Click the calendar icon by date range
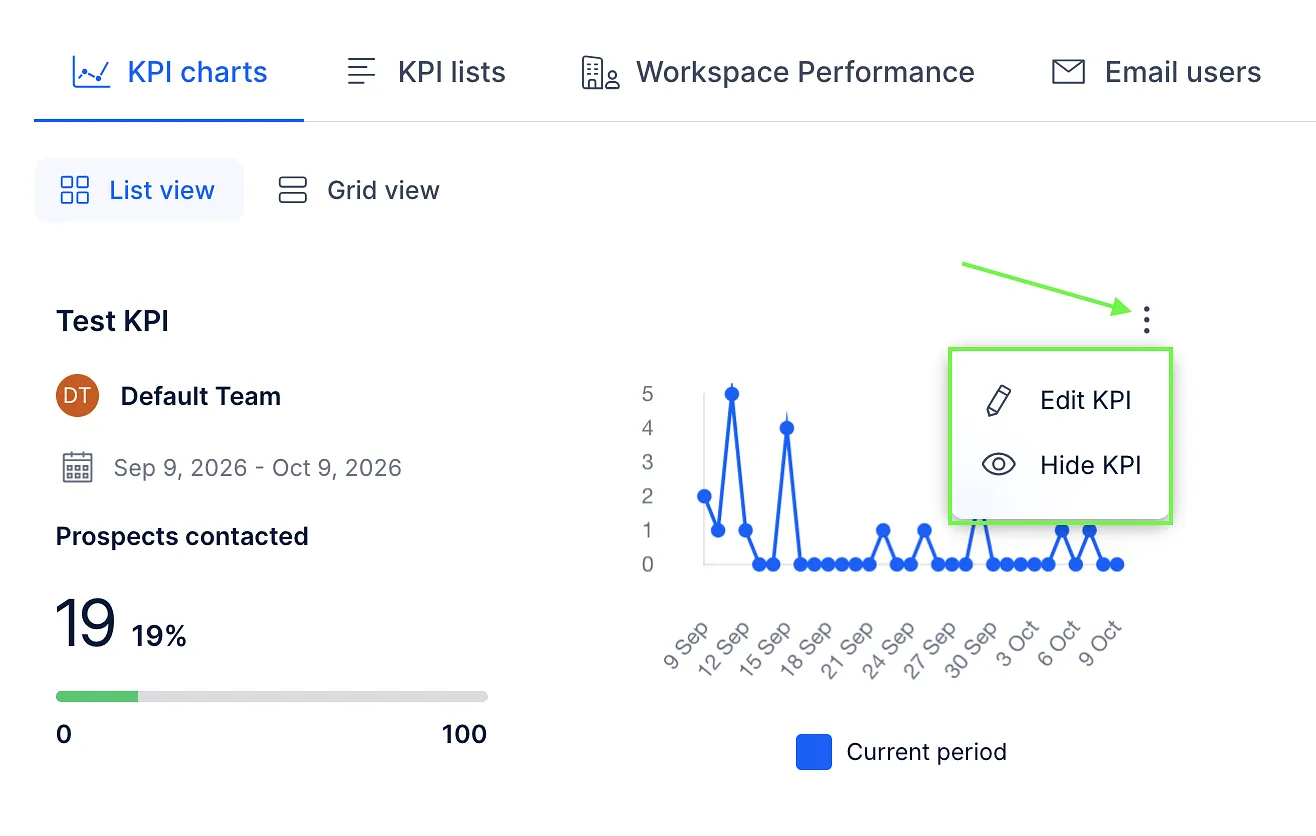This screenshot has width=1316, height=836. point(78,467)
